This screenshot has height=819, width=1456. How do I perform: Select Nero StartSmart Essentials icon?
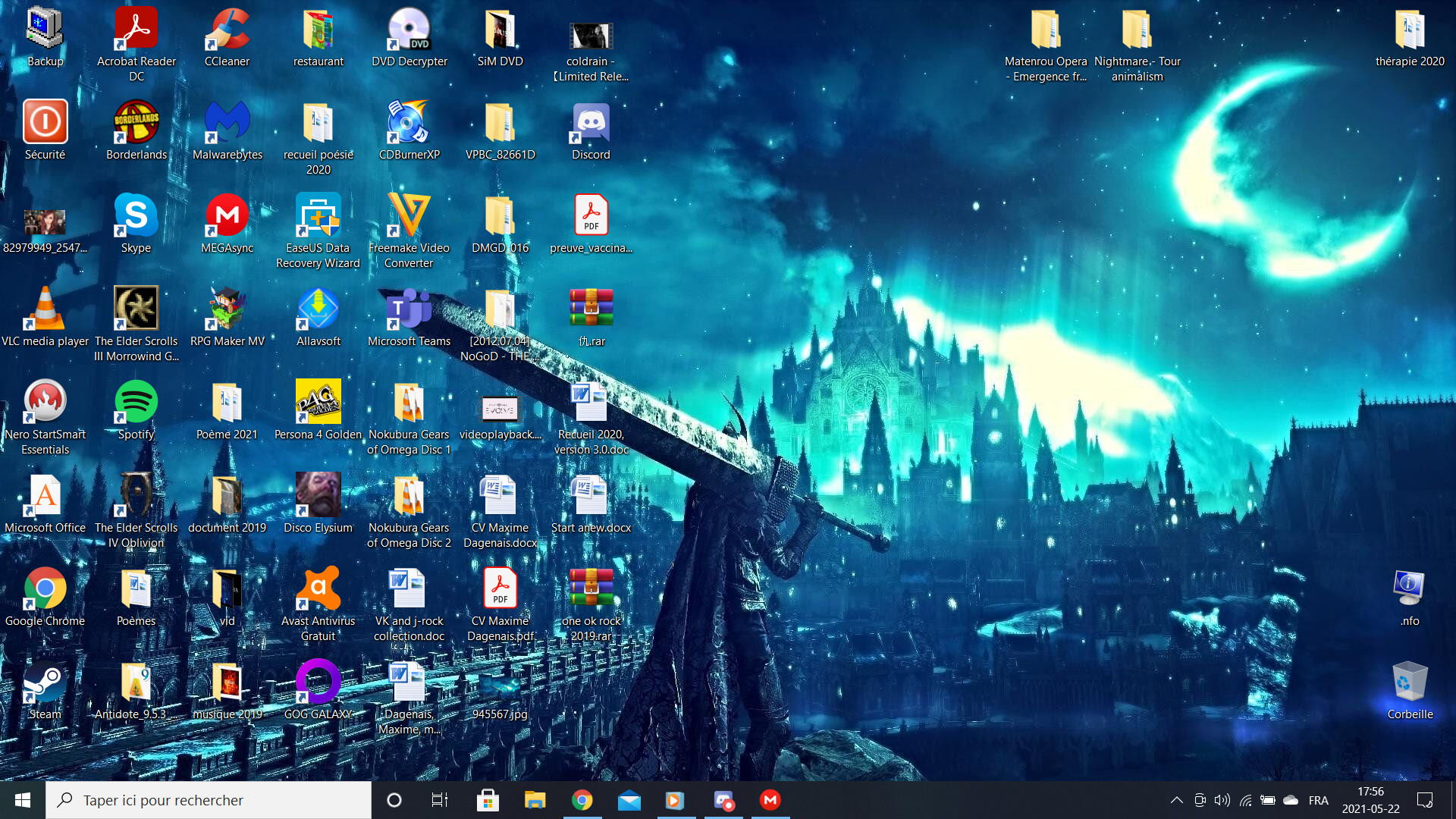(45, 417)
